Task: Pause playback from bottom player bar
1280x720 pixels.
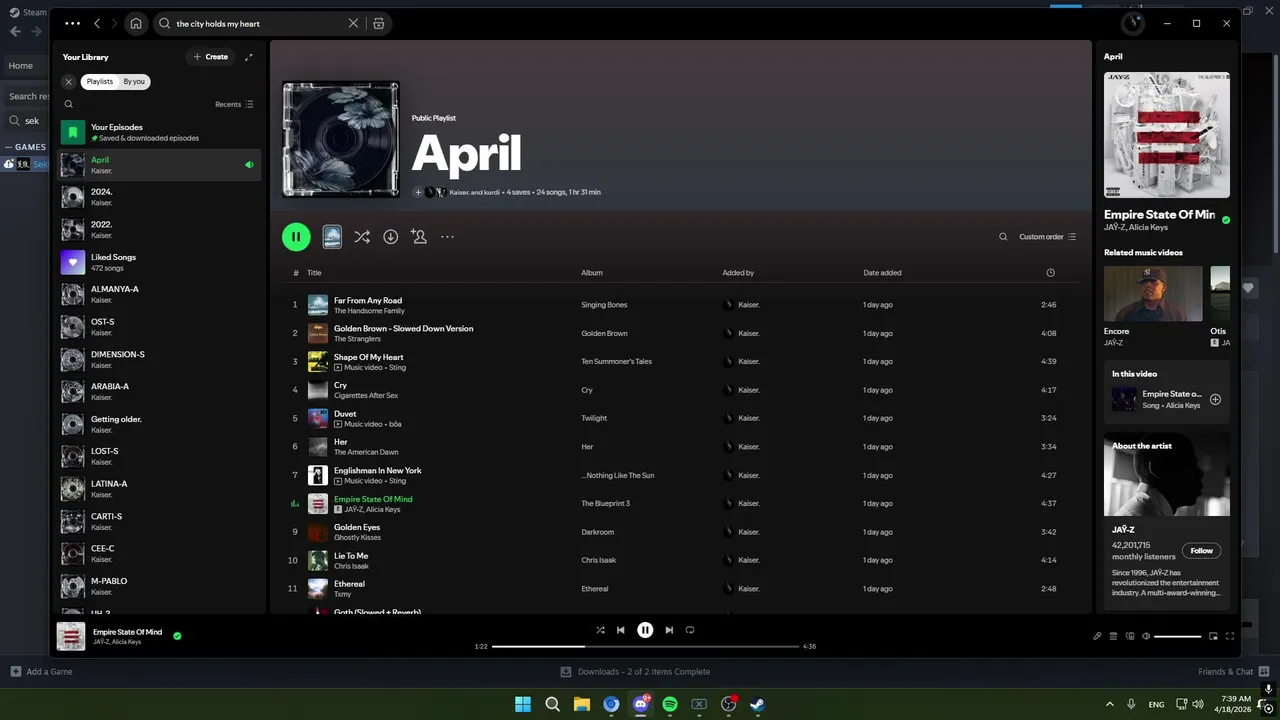Action: (x=645, y=630)
